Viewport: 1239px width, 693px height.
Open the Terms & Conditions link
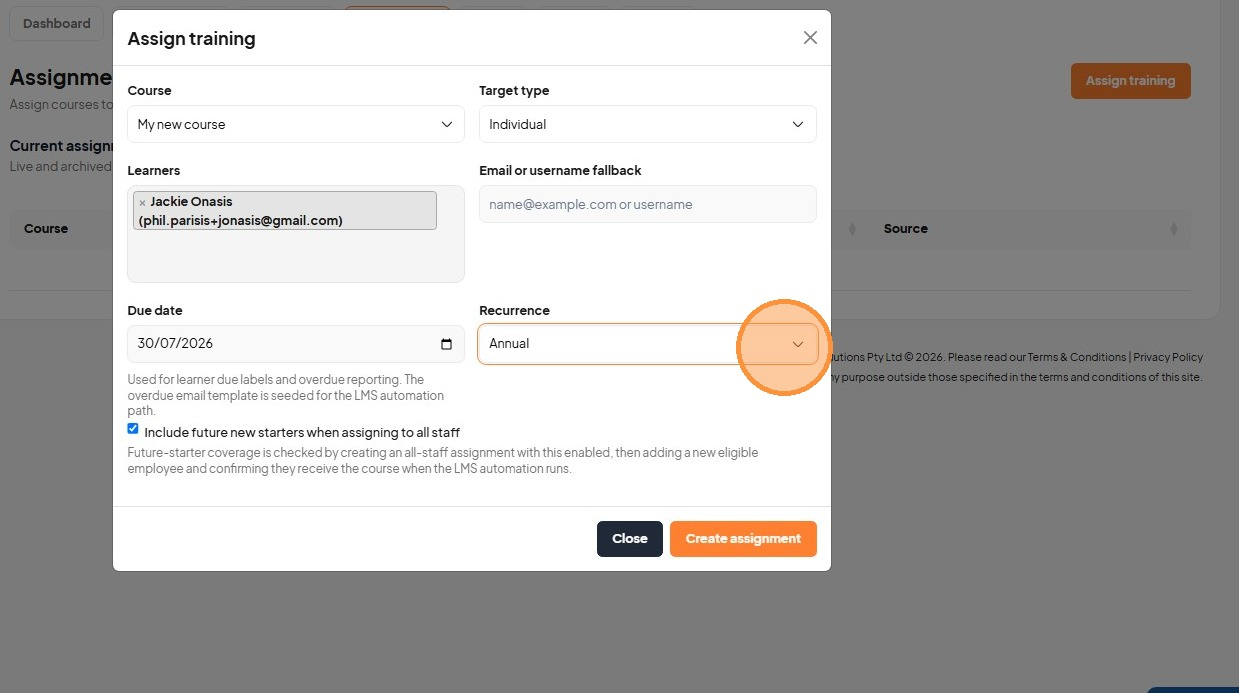(x=1077, y=357)
